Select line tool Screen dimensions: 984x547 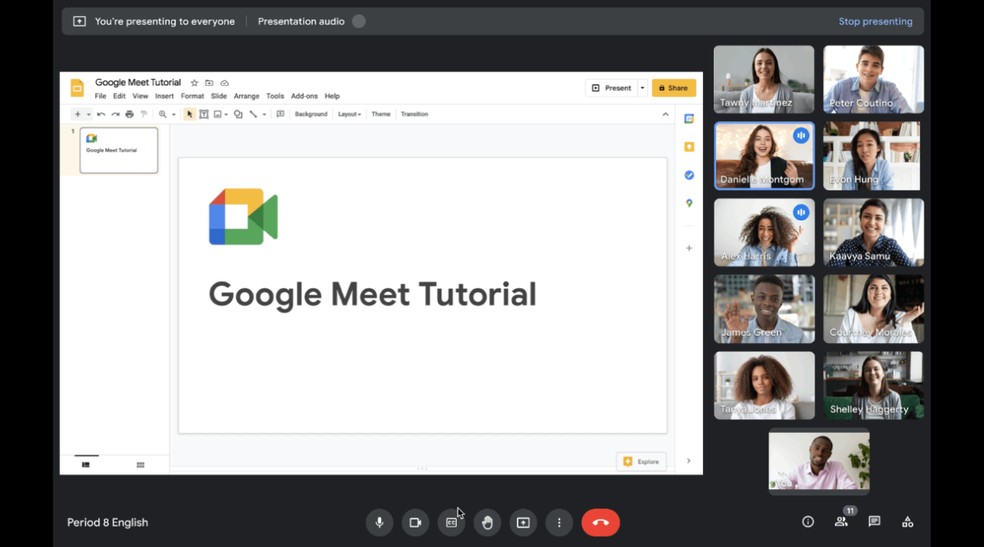point(254,114)
